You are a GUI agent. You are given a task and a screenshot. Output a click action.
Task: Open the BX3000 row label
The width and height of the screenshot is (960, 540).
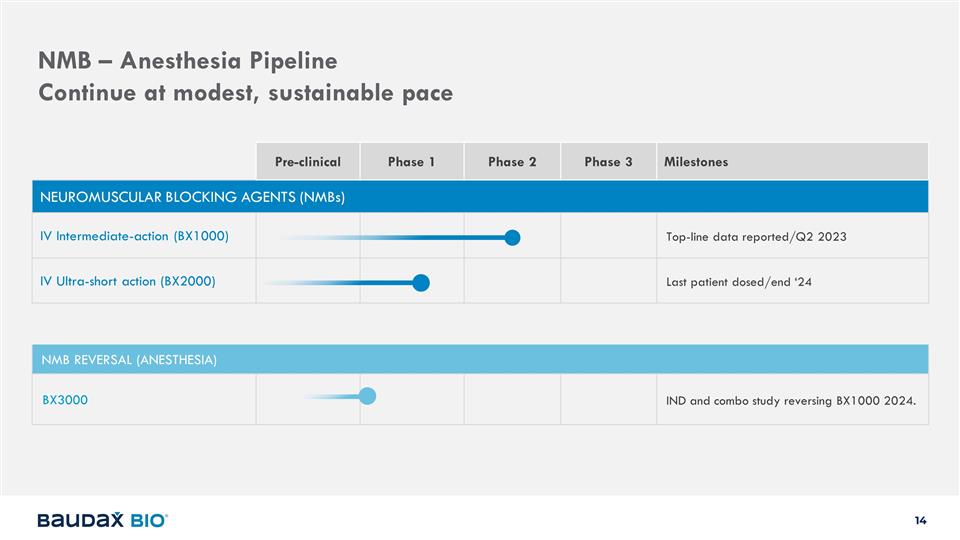pos(65,400)
